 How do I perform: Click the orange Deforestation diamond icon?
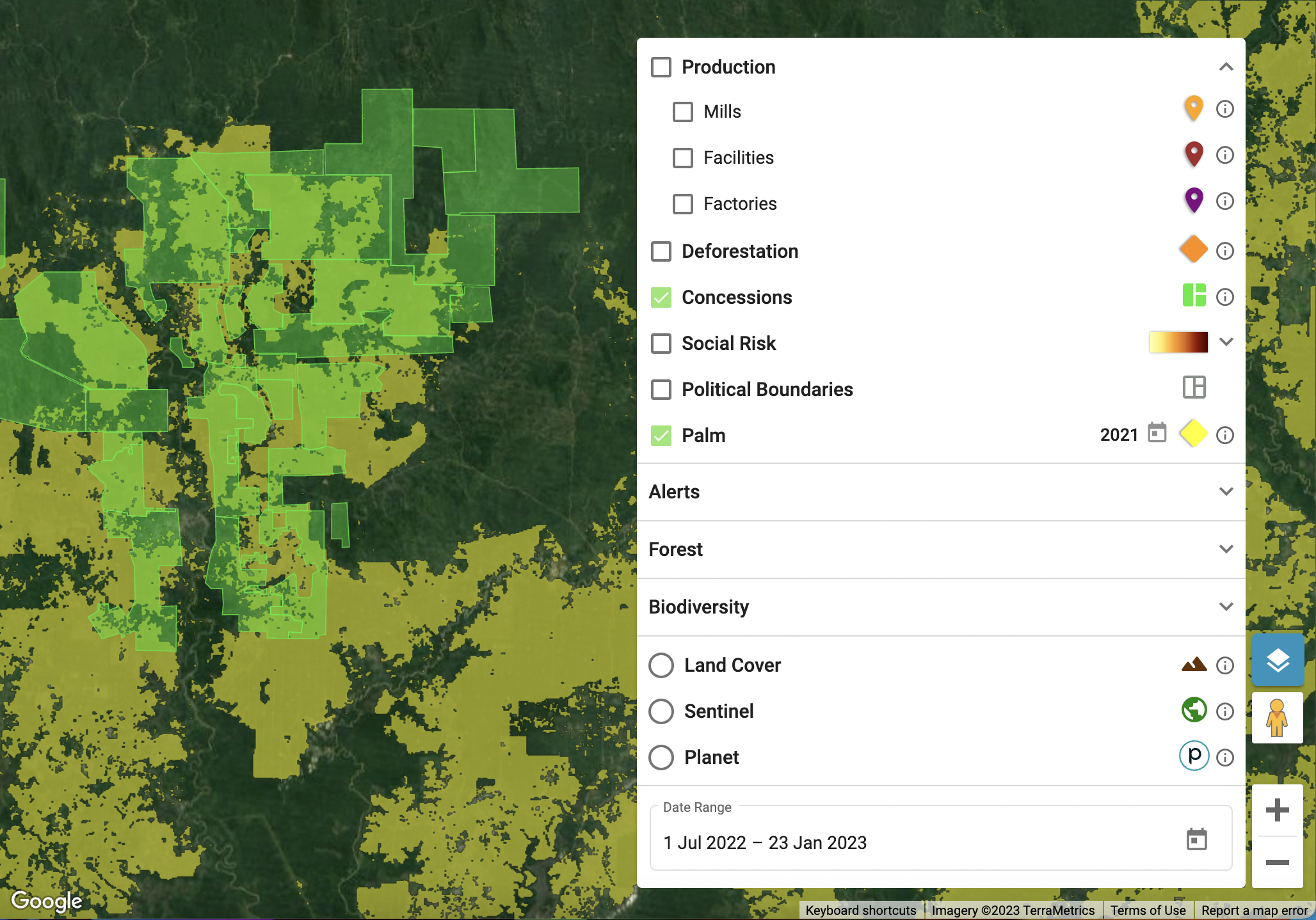click(1193, 250)
